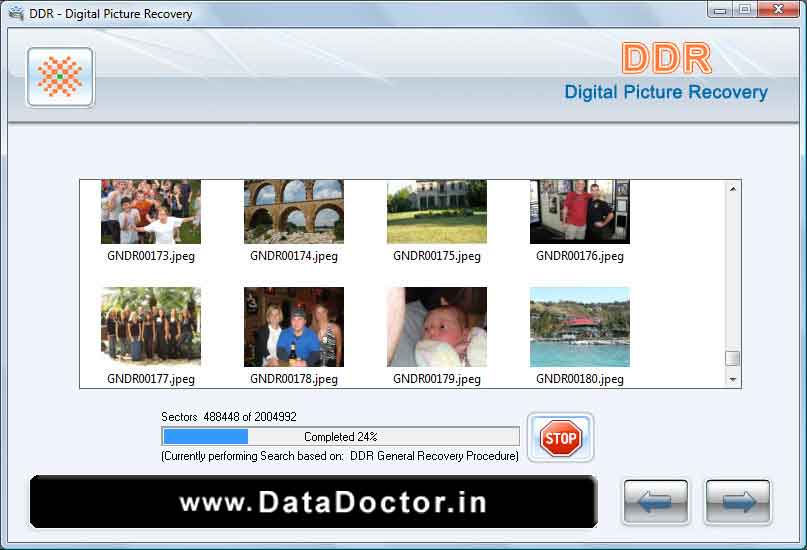Click the scrollbar thumb in thumbnail list
Viewport: 807px width, 550px height.
coord(732,358)
